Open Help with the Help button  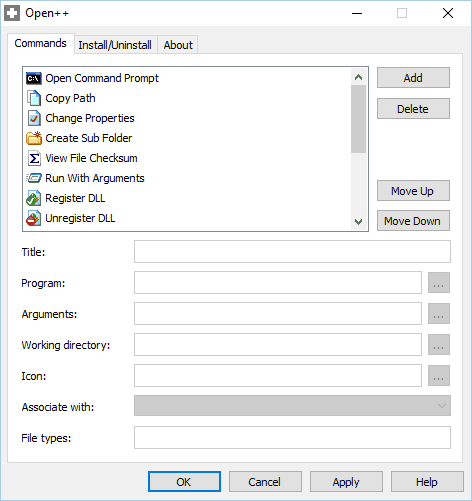click(427, 482)
